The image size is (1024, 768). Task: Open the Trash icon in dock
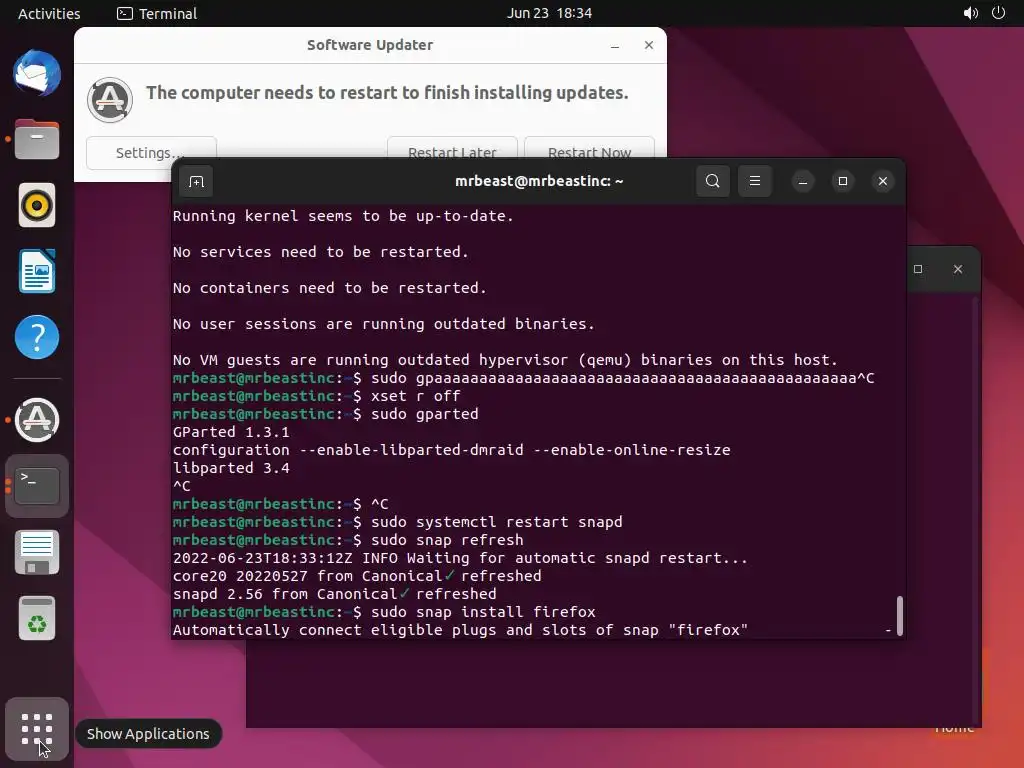click(37, 618)
